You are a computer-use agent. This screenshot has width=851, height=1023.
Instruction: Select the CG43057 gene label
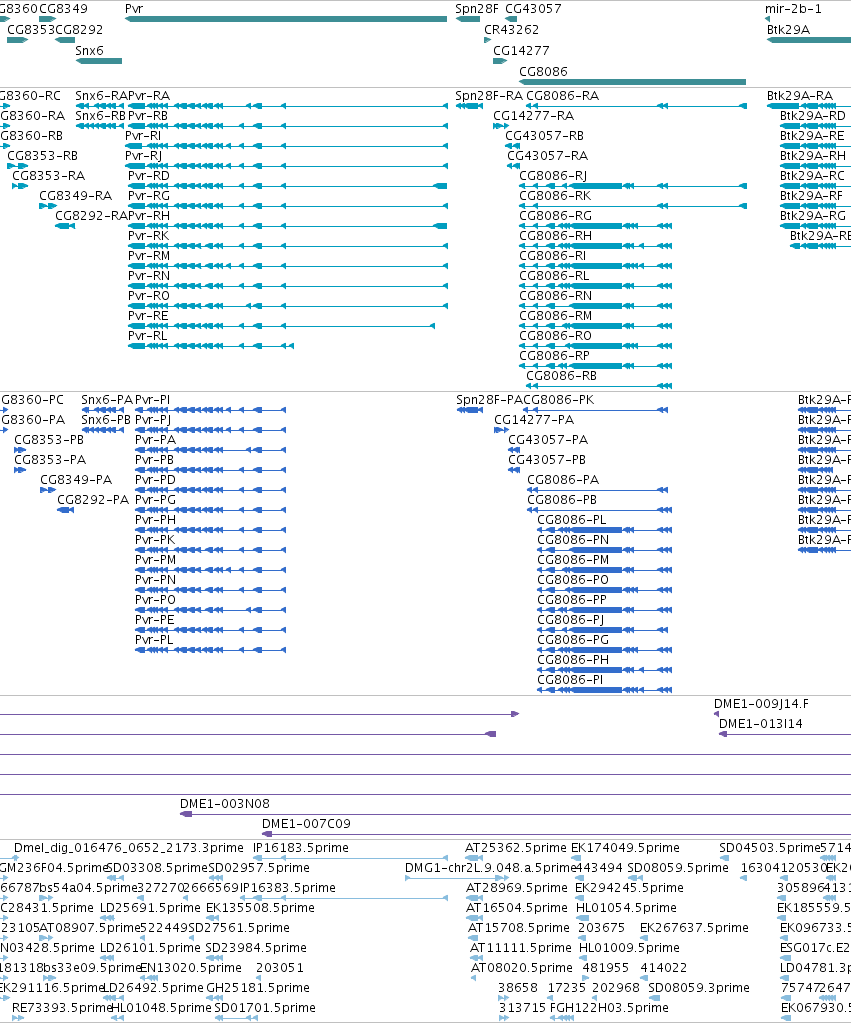pyautogui.click(x=533, y=9)
